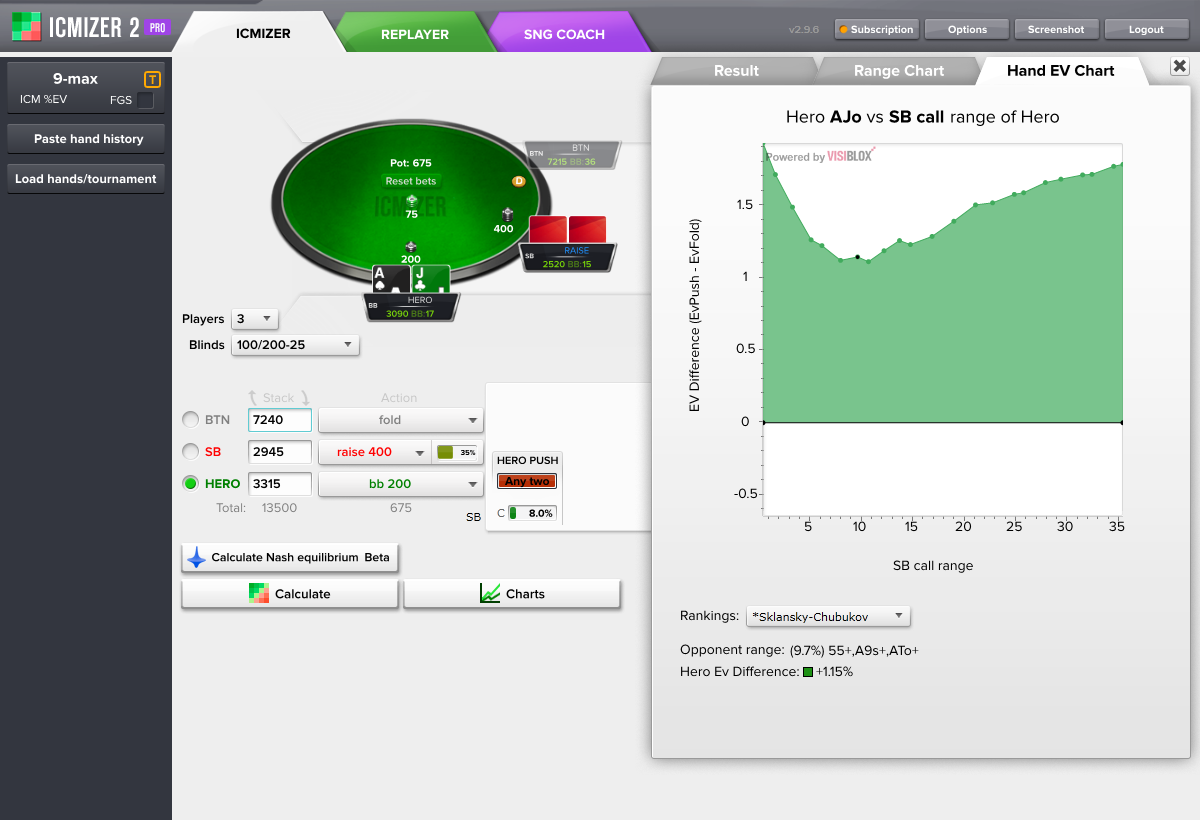
Task: Select the BTN radio button
Action: (x=190, y=420)
